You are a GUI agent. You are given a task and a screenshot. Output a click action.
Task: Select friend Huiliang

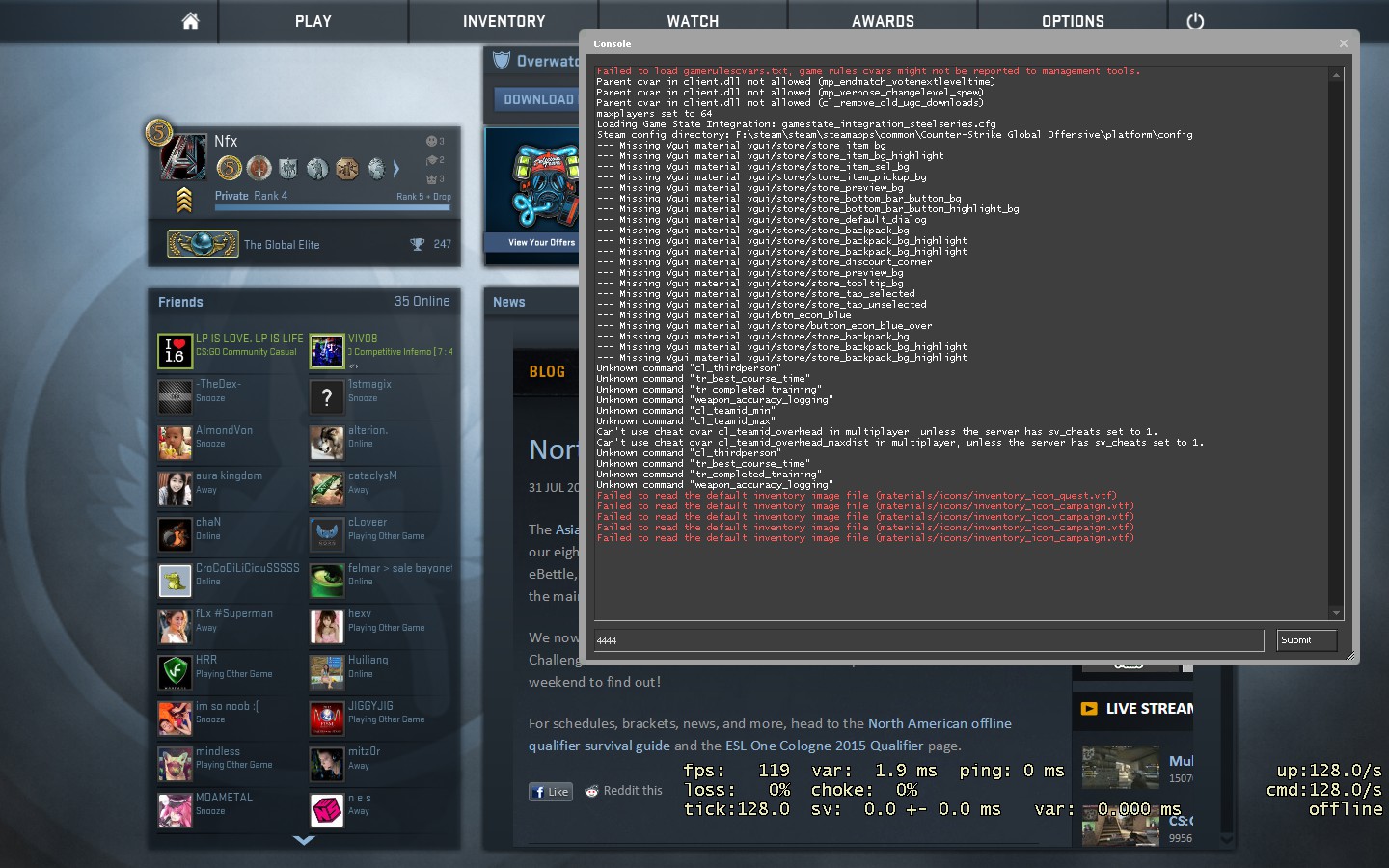(382, 672)
